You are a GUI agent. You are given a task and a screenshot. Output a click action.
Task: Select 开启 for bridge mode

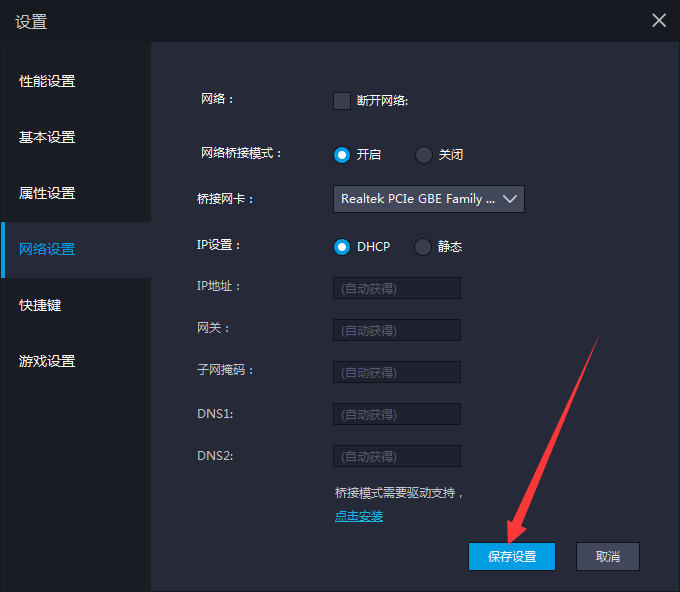point(342,155)
